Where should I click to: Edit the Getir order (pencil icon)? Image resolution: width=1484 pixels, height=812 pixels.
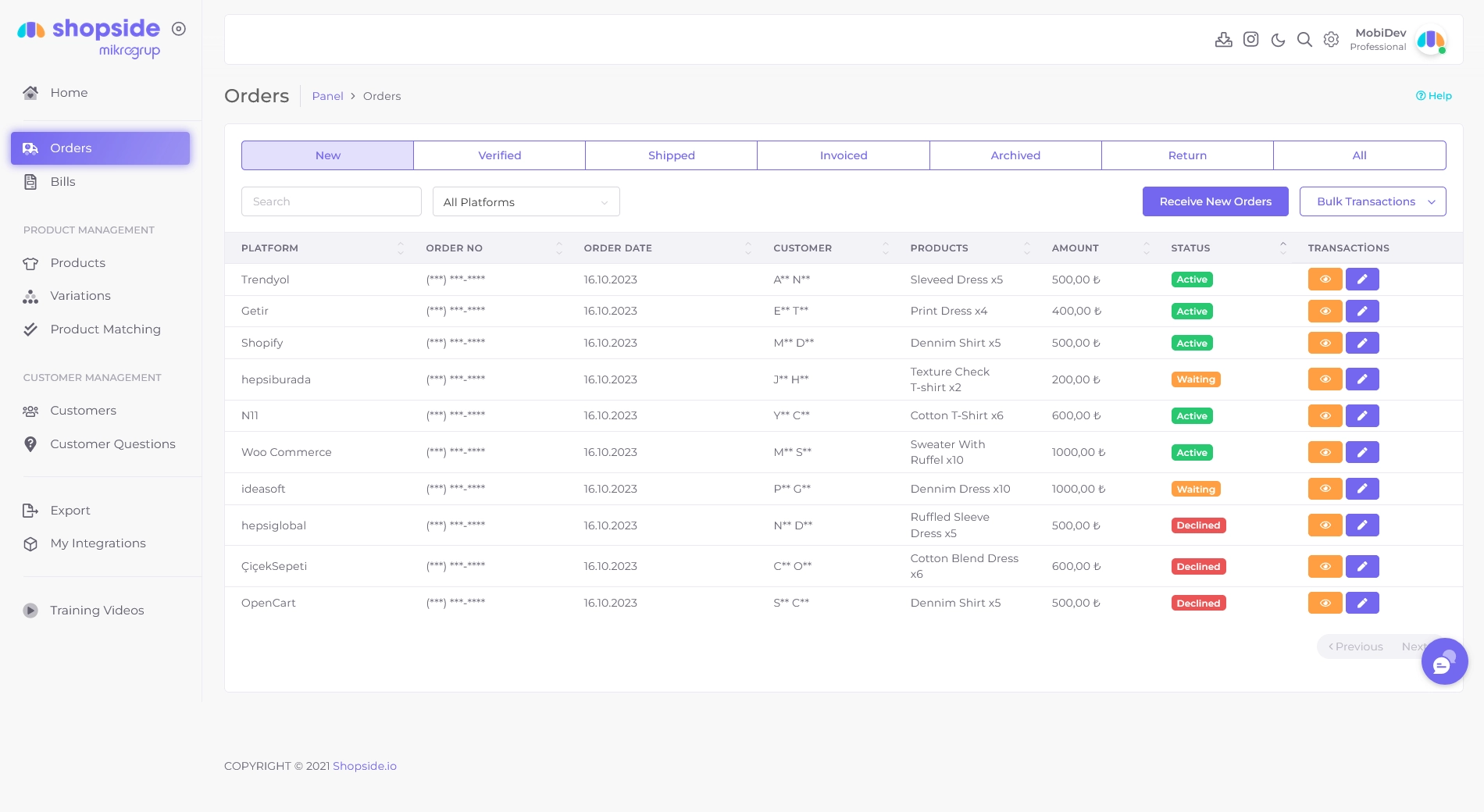(1362, 312)
